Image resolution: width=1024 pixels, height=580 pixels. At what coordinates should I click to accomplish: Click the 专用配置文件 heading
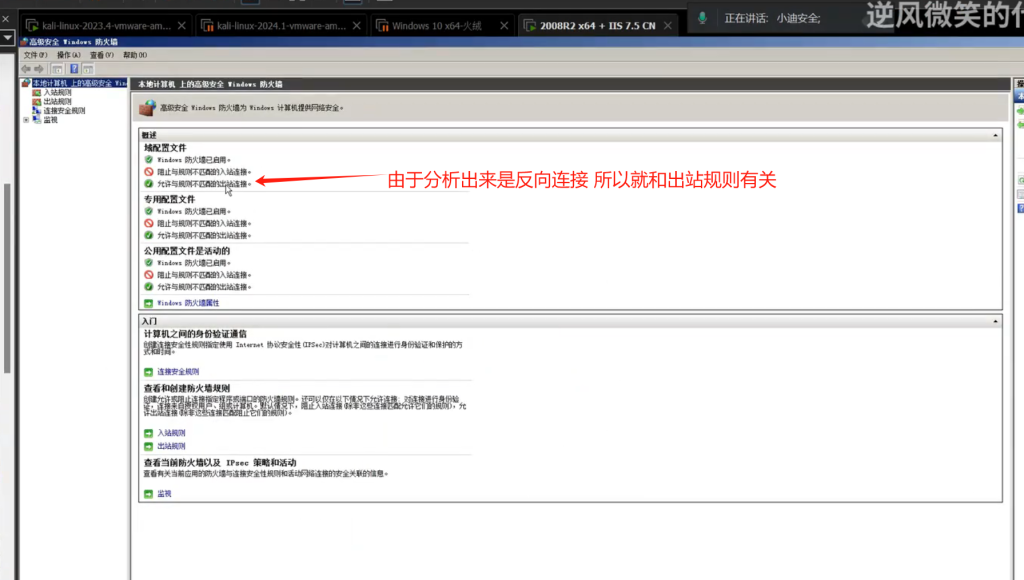point(169,199)
